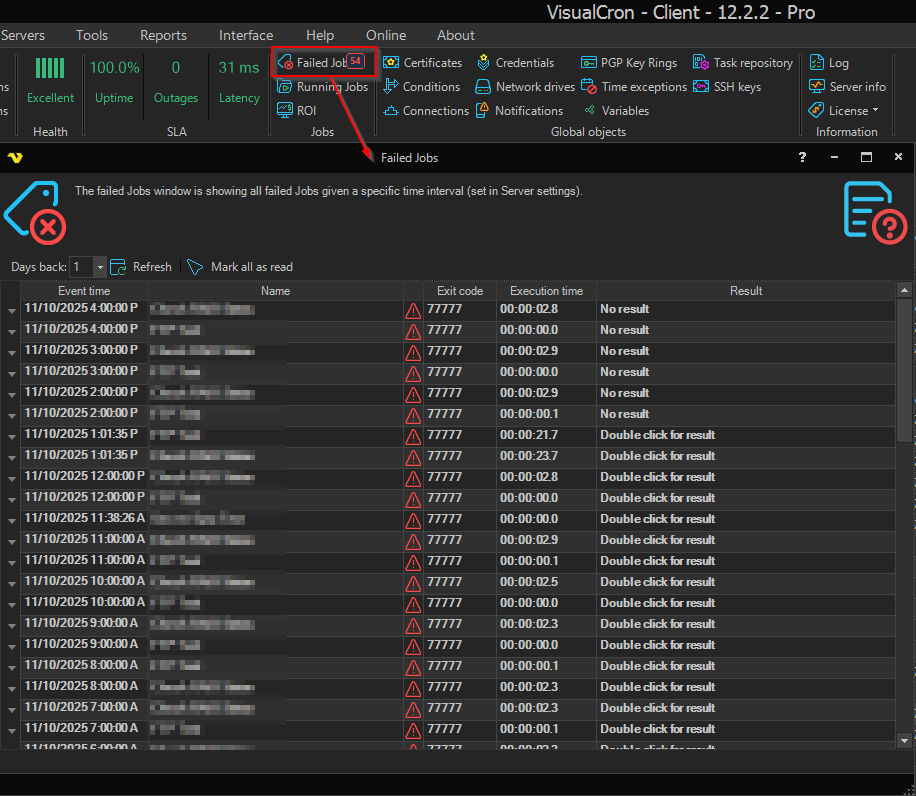Image resolution: width=916 pixels, height=796 pixels.
Task: Open the Reports menu
Action: (x=163, y=35)
